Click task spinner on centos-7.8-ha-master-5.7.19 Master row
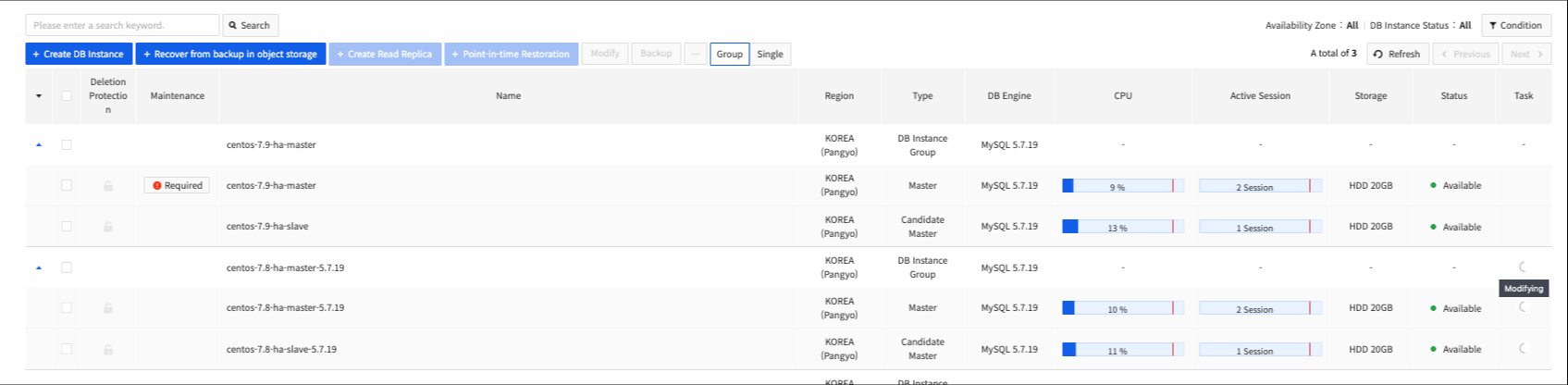 tap(1523, 306)
